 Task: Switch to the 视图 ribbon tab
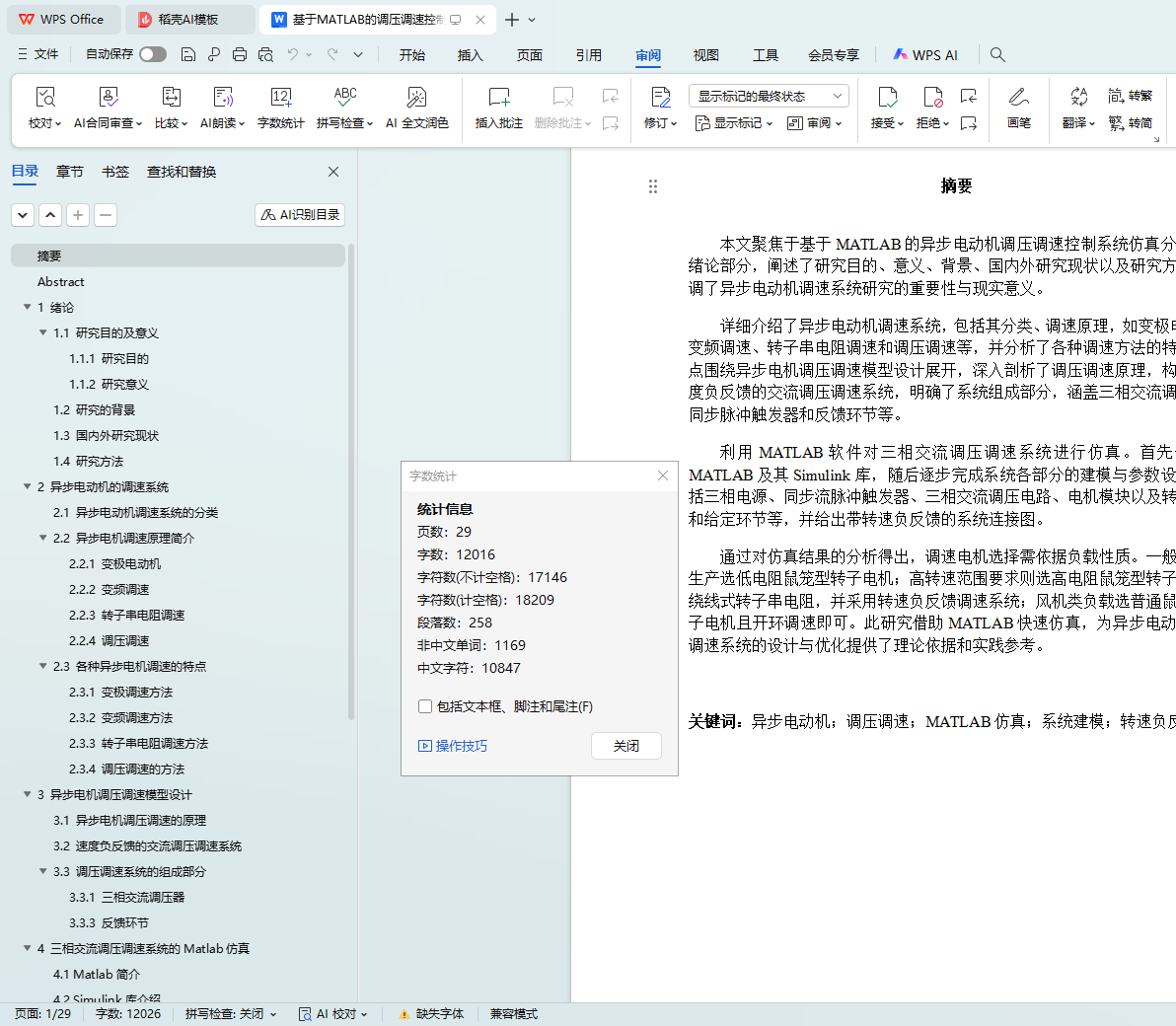(705, 55)
